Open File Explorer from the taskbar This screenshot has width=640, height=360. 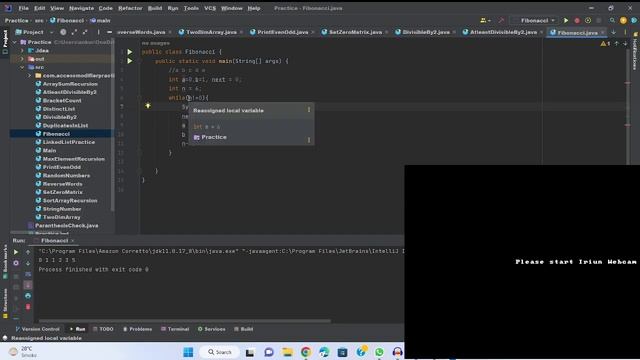(287, 352)
